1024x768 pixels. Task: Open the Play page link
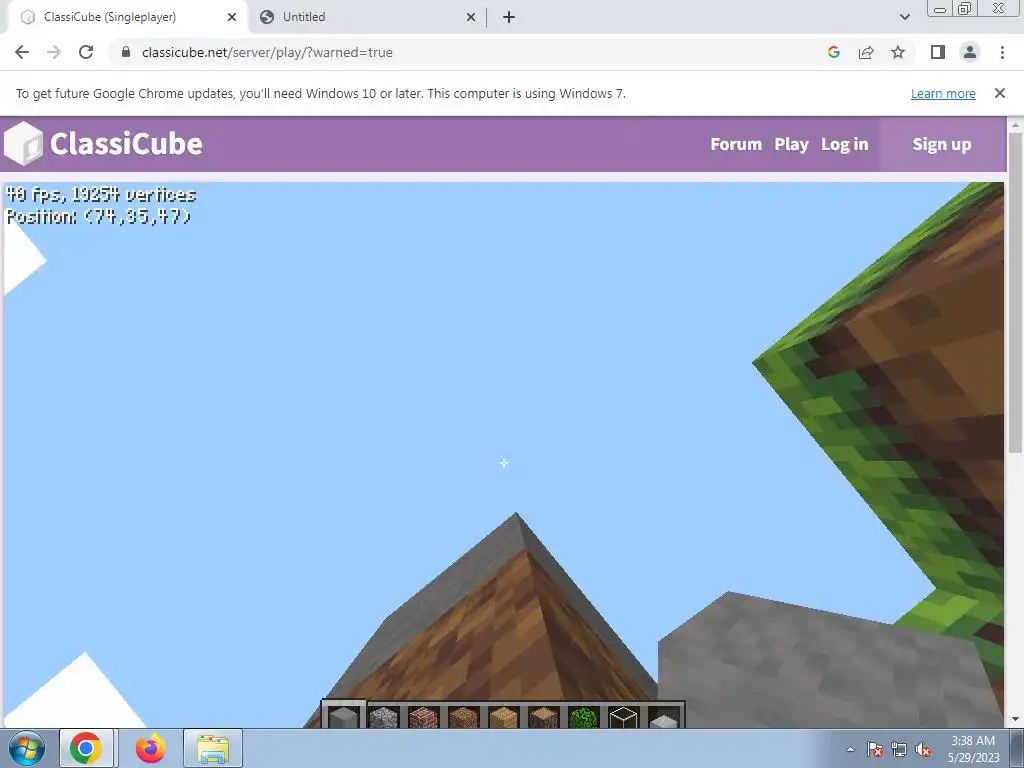tap(792, 144)
